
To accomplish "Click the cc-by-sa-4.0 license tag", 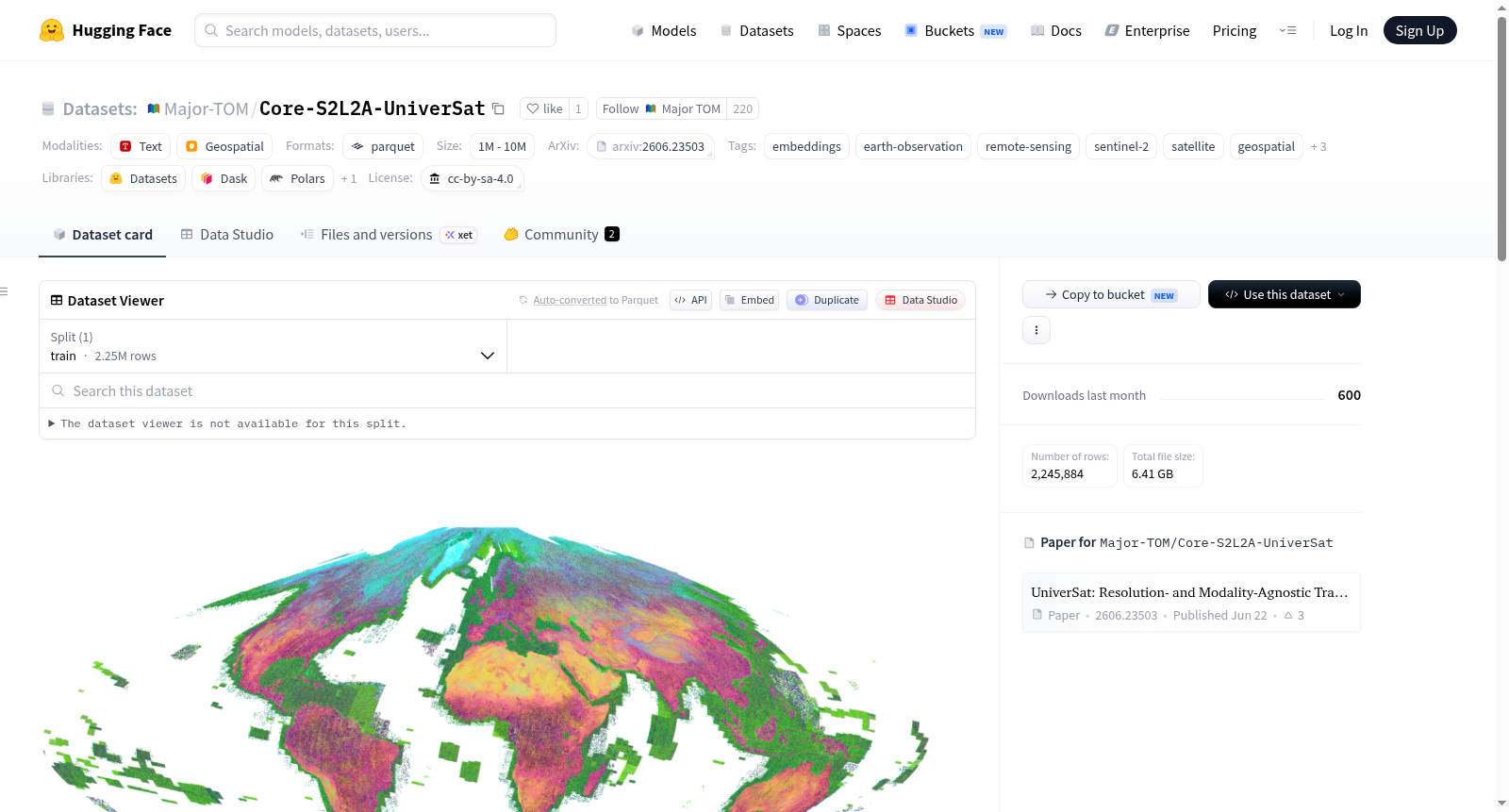I will [472, 179].
